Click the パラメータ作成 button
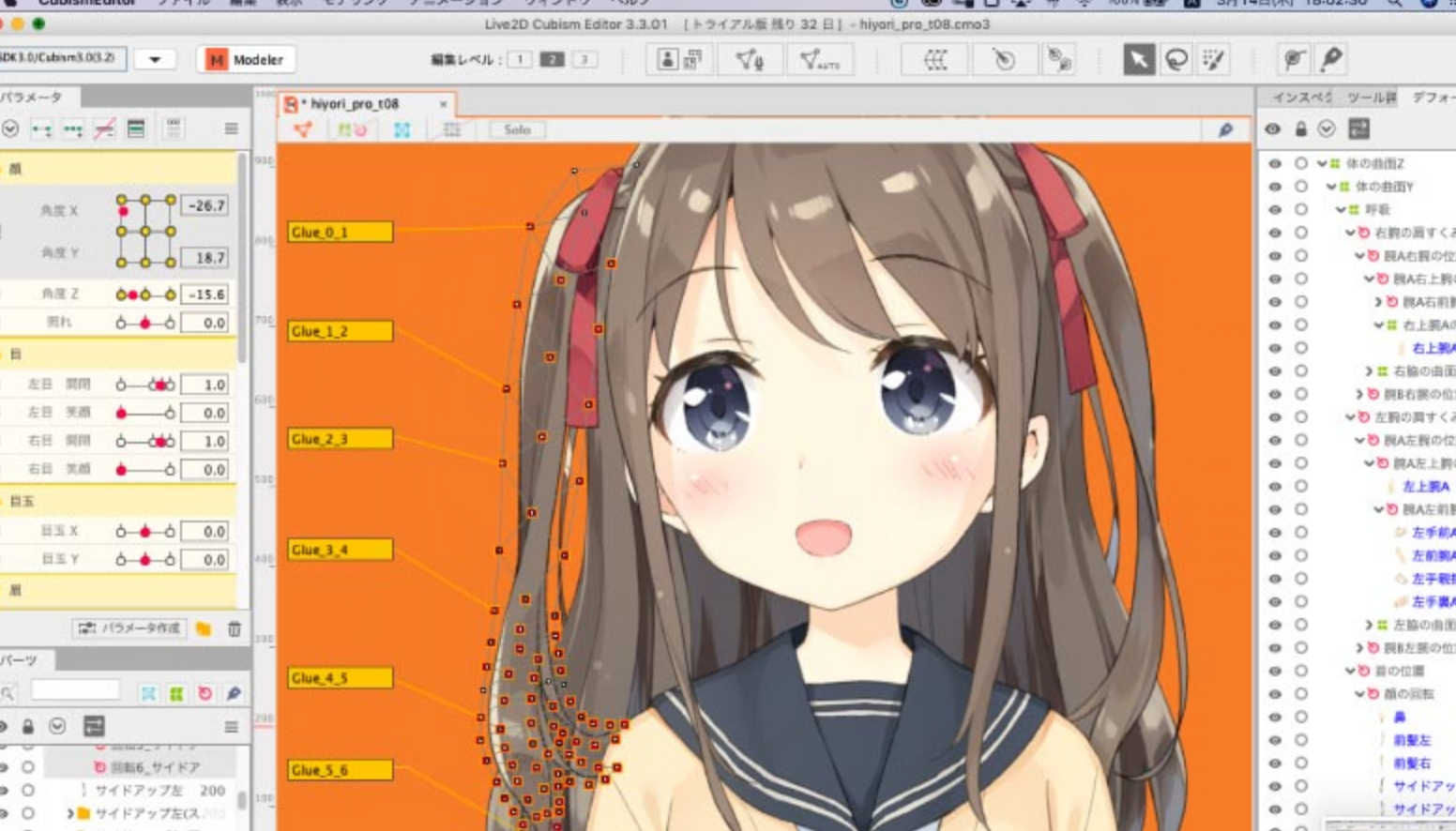 pyautogui.click(x=129, y=628)
